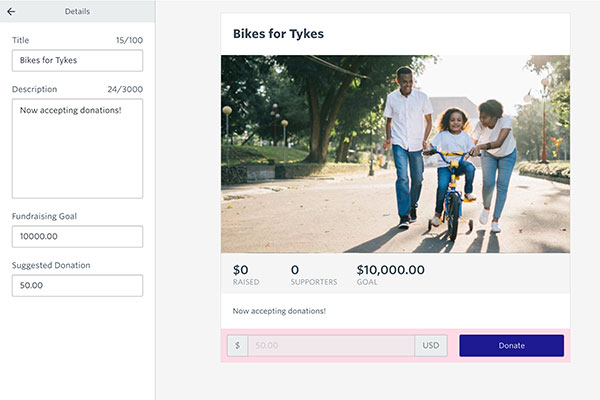The height and width of the screenshot is (400, 600).
Task: Focus the Title input field
Action: (77, 60)
